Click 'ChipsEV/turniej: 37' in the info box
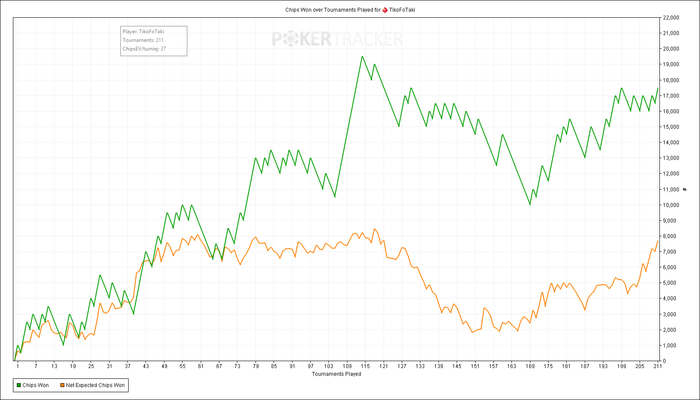The image size is (700, 400). tap(144, 49)
